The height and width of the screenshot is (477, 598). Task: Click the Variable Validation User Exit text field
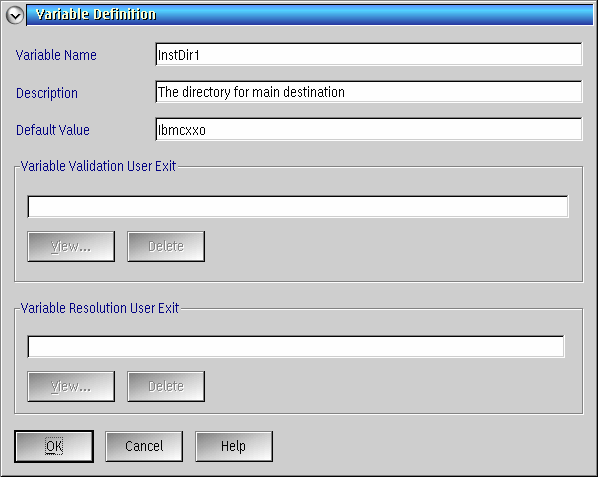coord(298,207)
